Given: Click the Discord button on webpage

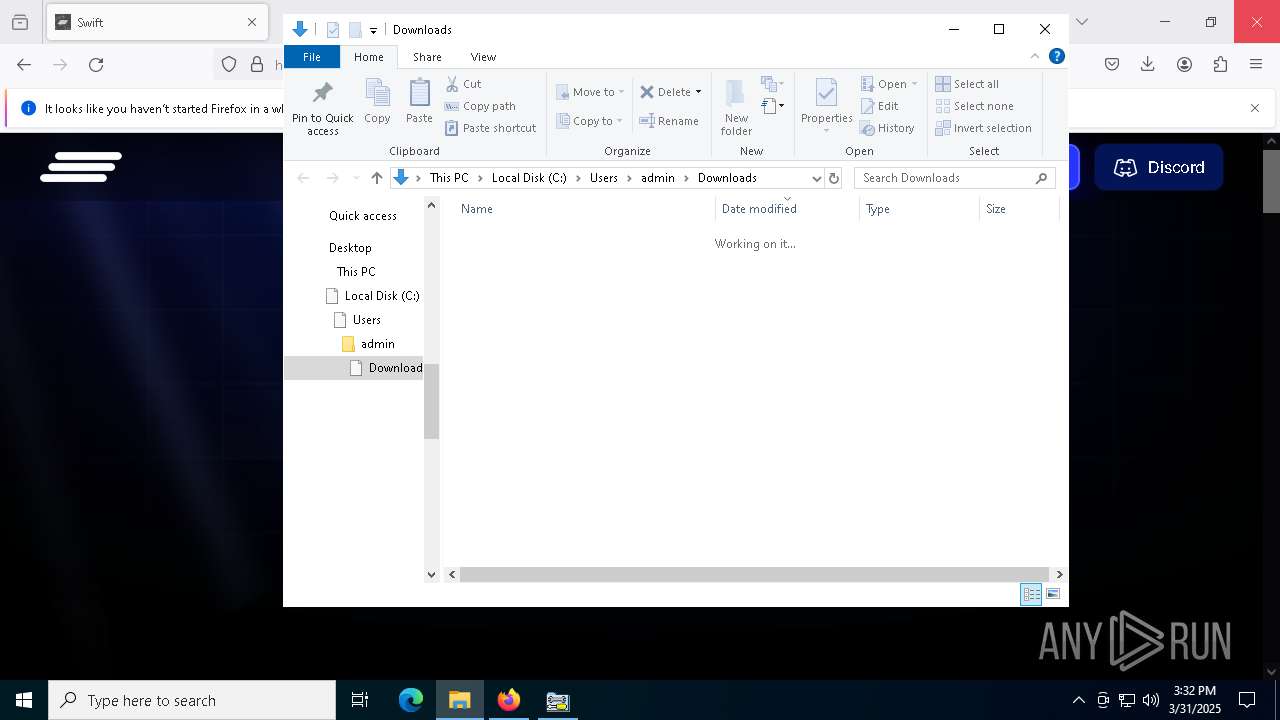Looking at the screenshot, I should tap(1158, 167).
